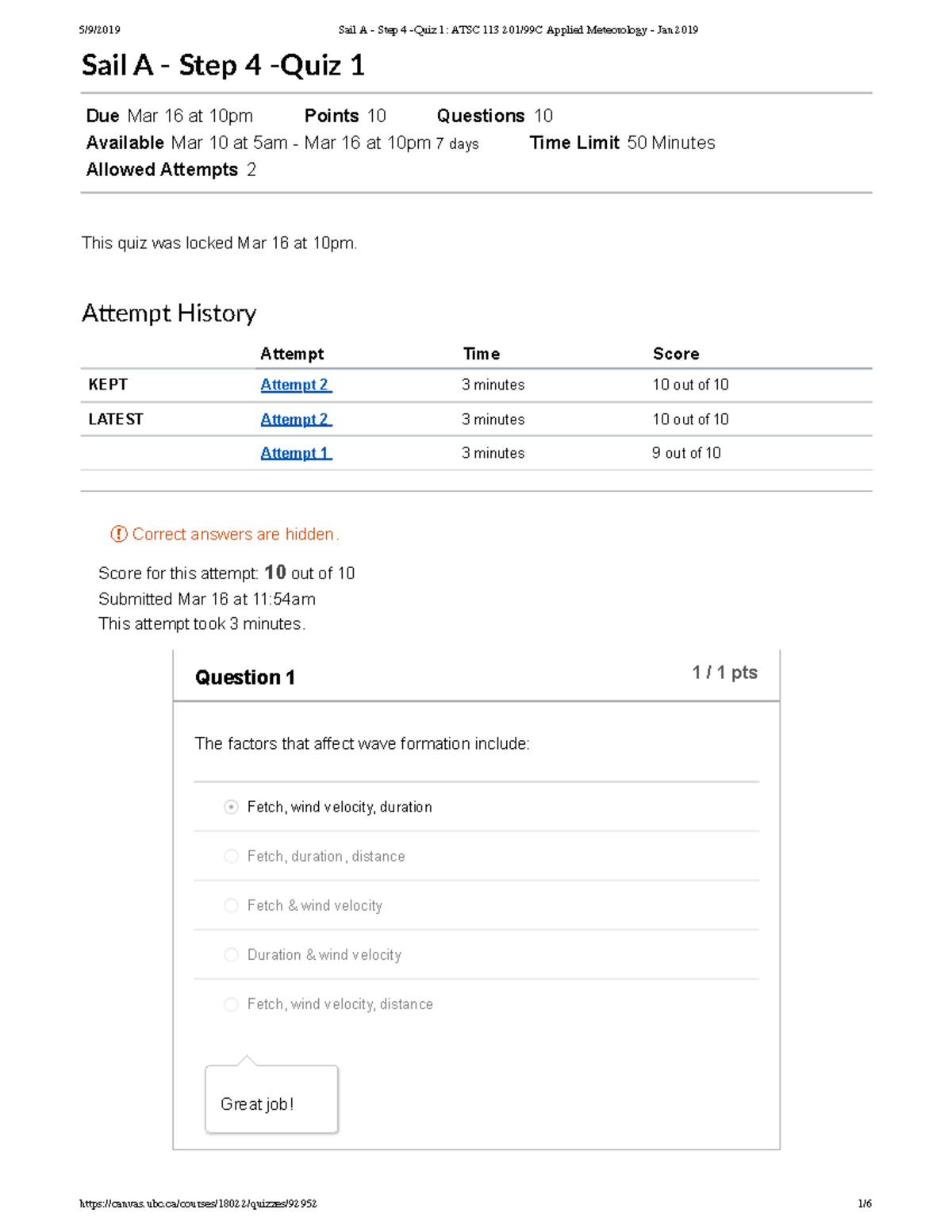
Task: Click the Attempt column header
Action: click(292, 354)
